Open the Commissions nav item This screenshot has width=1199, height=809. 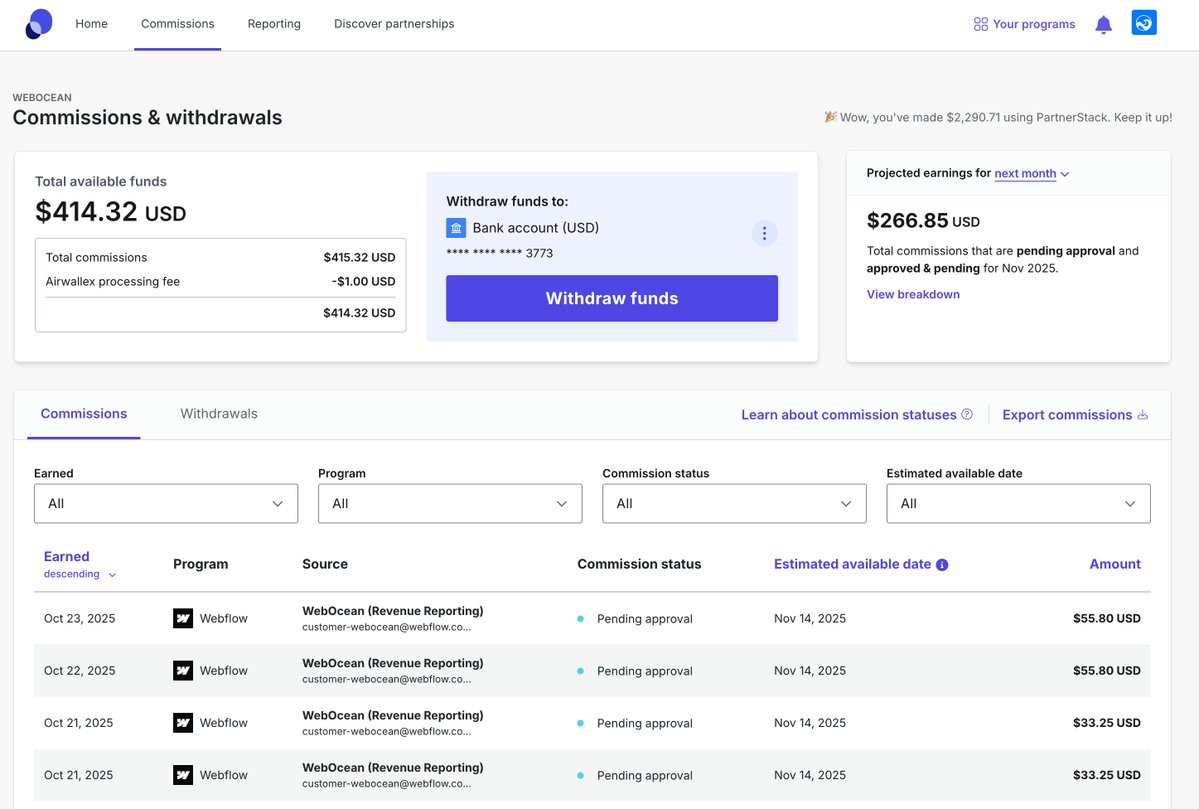[x=177, y=24]
